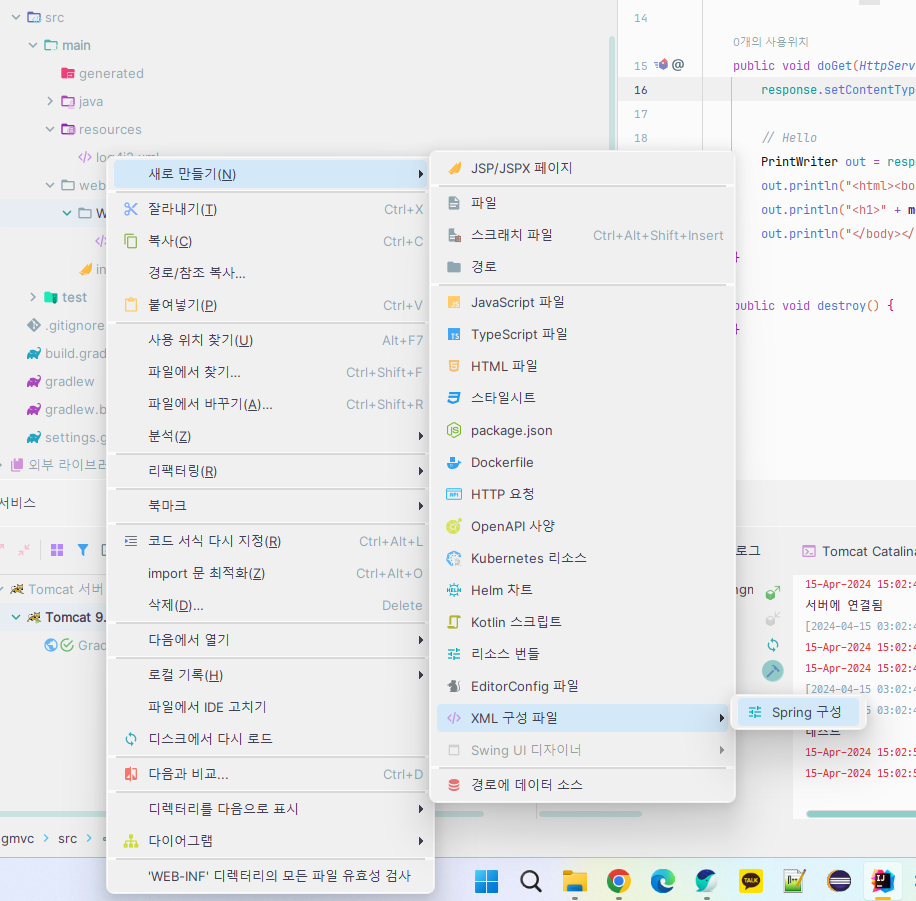916x901 pixels.
Task: Click the filter icon in Services toolbar
Action: (83, 550)
